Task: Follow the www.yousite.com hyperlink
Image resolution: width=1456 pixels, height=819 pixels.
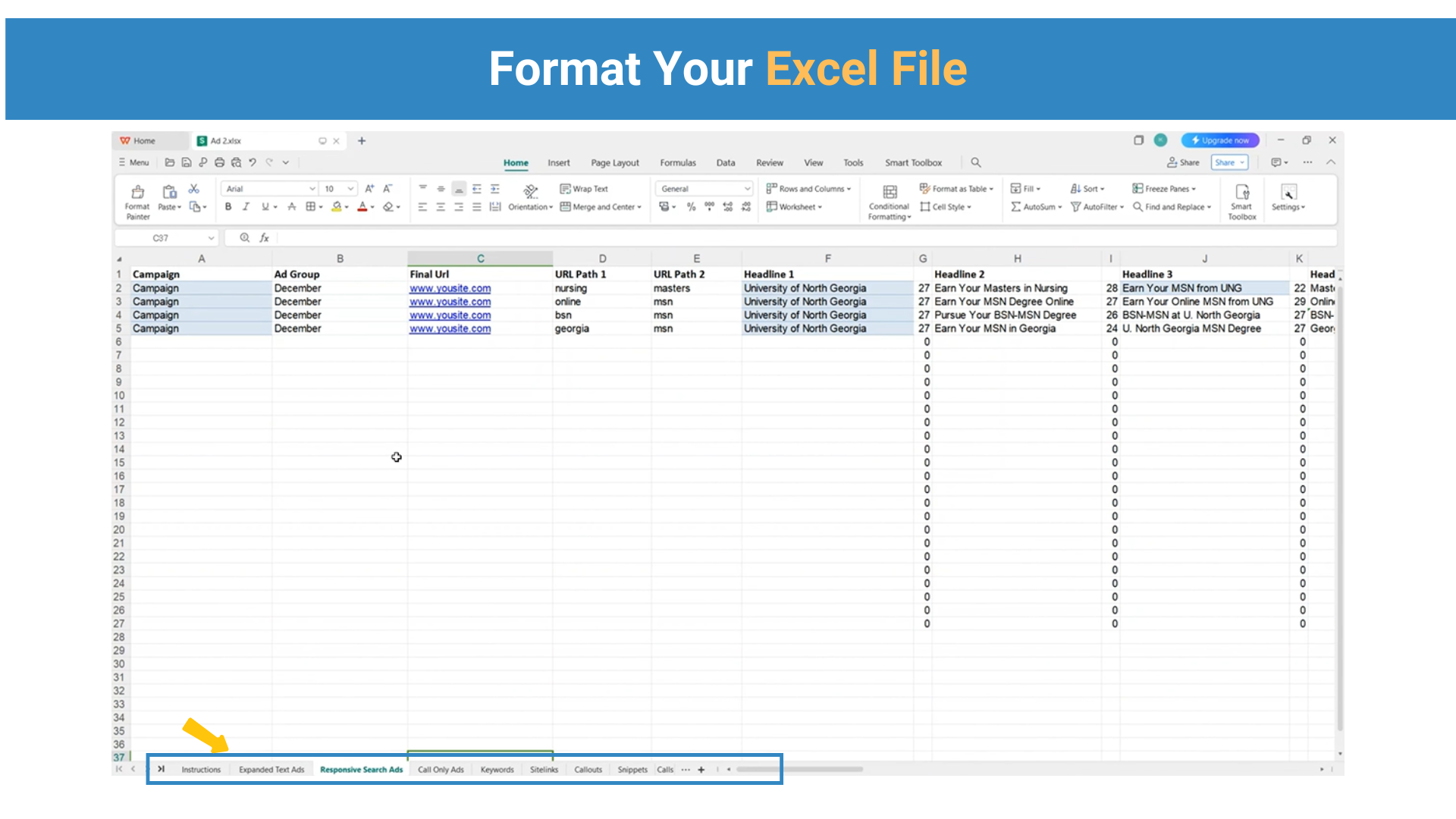Action: [x=450, y=288]
